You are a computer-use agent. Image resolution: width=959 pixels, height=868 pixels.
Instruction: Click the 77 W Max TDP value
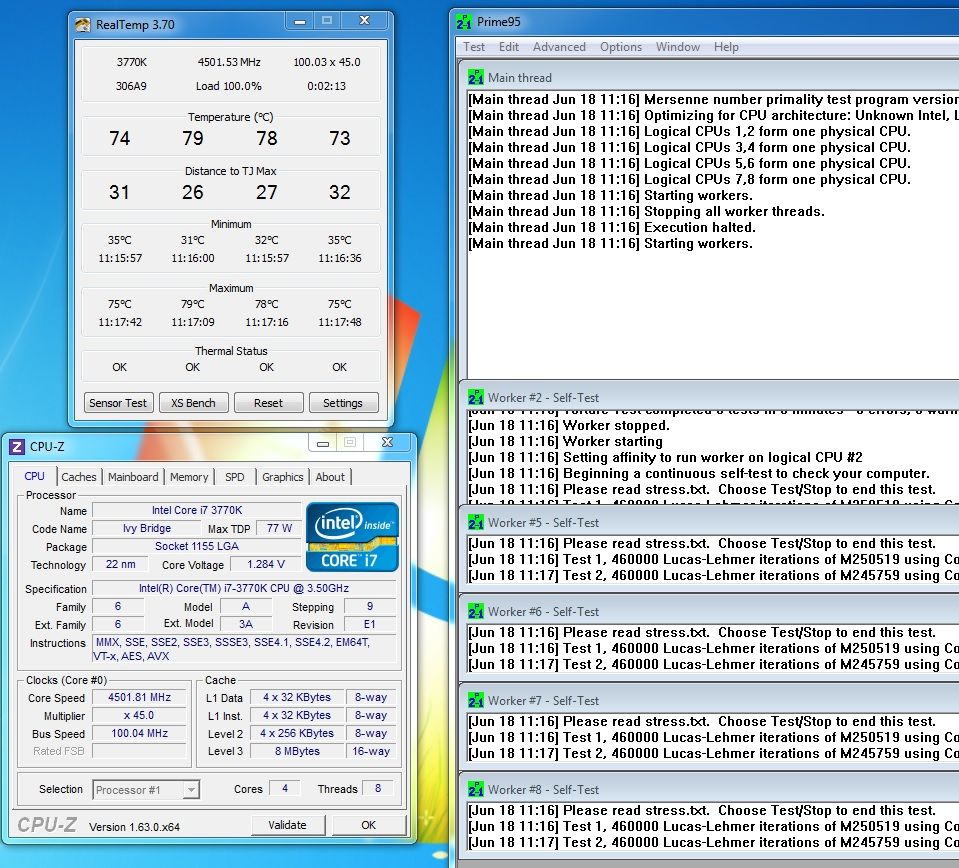[279, 529]
